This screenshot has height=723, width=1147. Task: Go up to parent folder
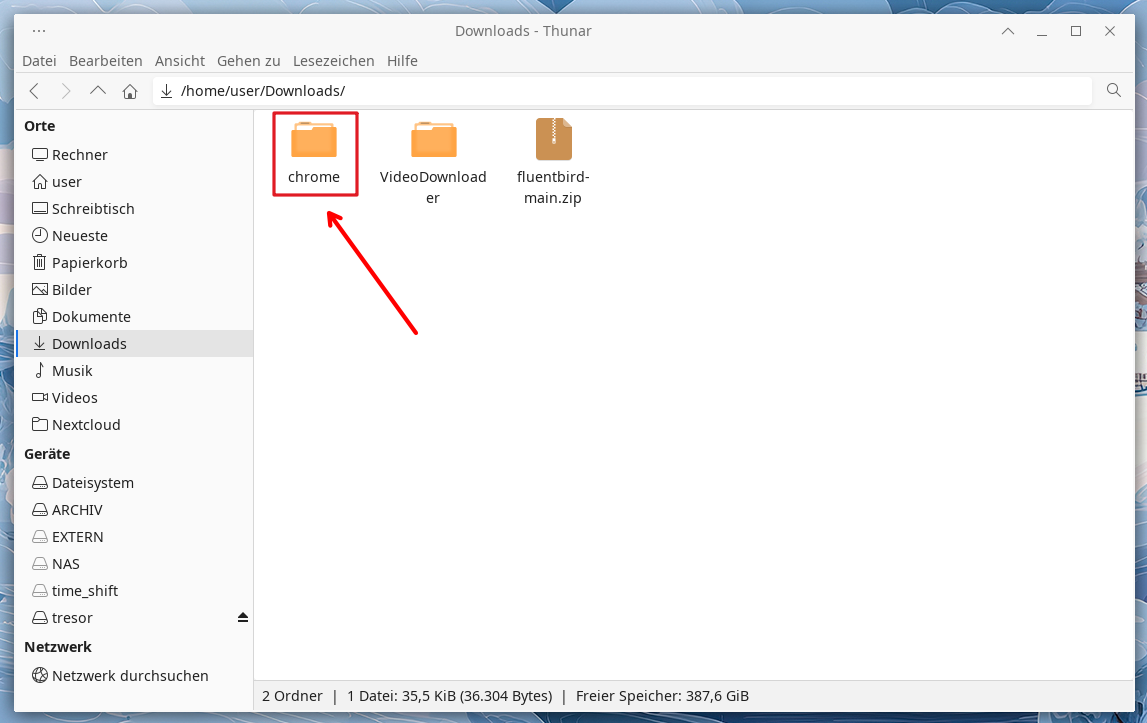98,91
